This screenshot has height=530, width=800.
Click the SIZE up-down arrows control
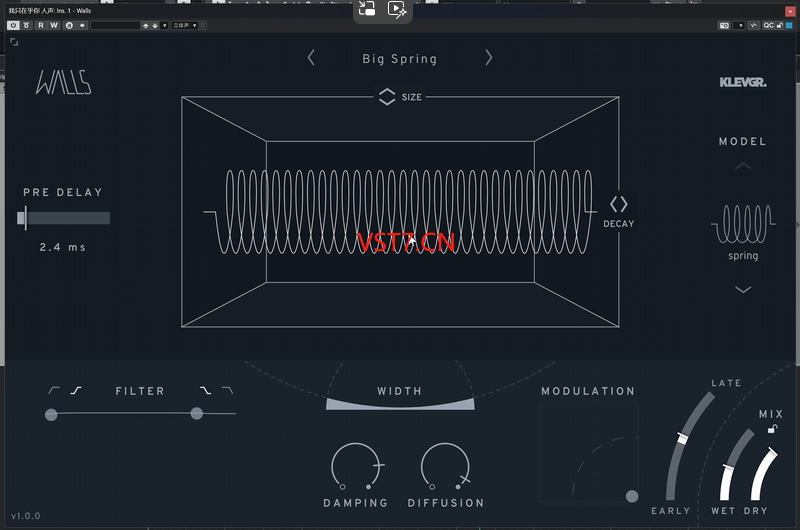(x=387, y=96)
